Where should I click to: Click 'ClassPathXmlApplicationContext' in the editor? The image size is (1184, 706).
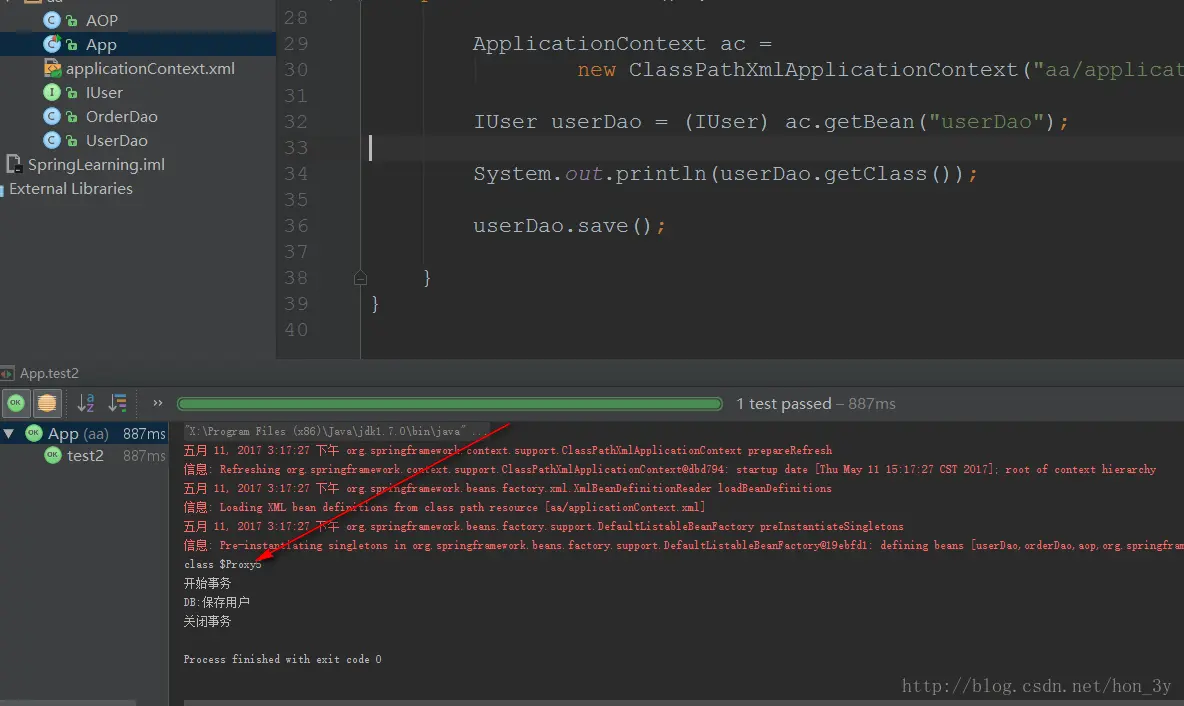(823, 69)
